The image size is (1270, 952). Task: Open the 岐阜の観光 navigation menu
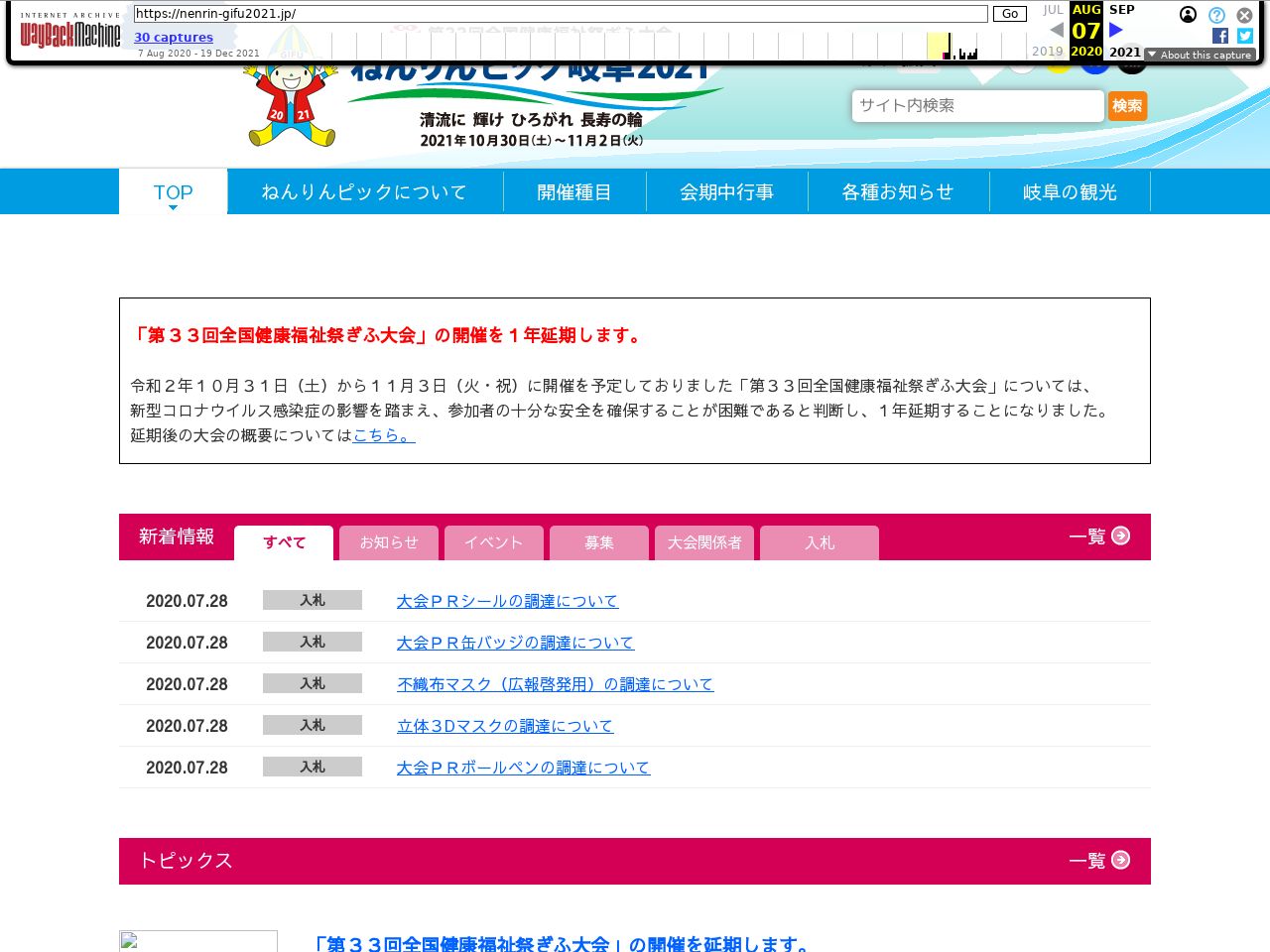(x=1070, y=192)
